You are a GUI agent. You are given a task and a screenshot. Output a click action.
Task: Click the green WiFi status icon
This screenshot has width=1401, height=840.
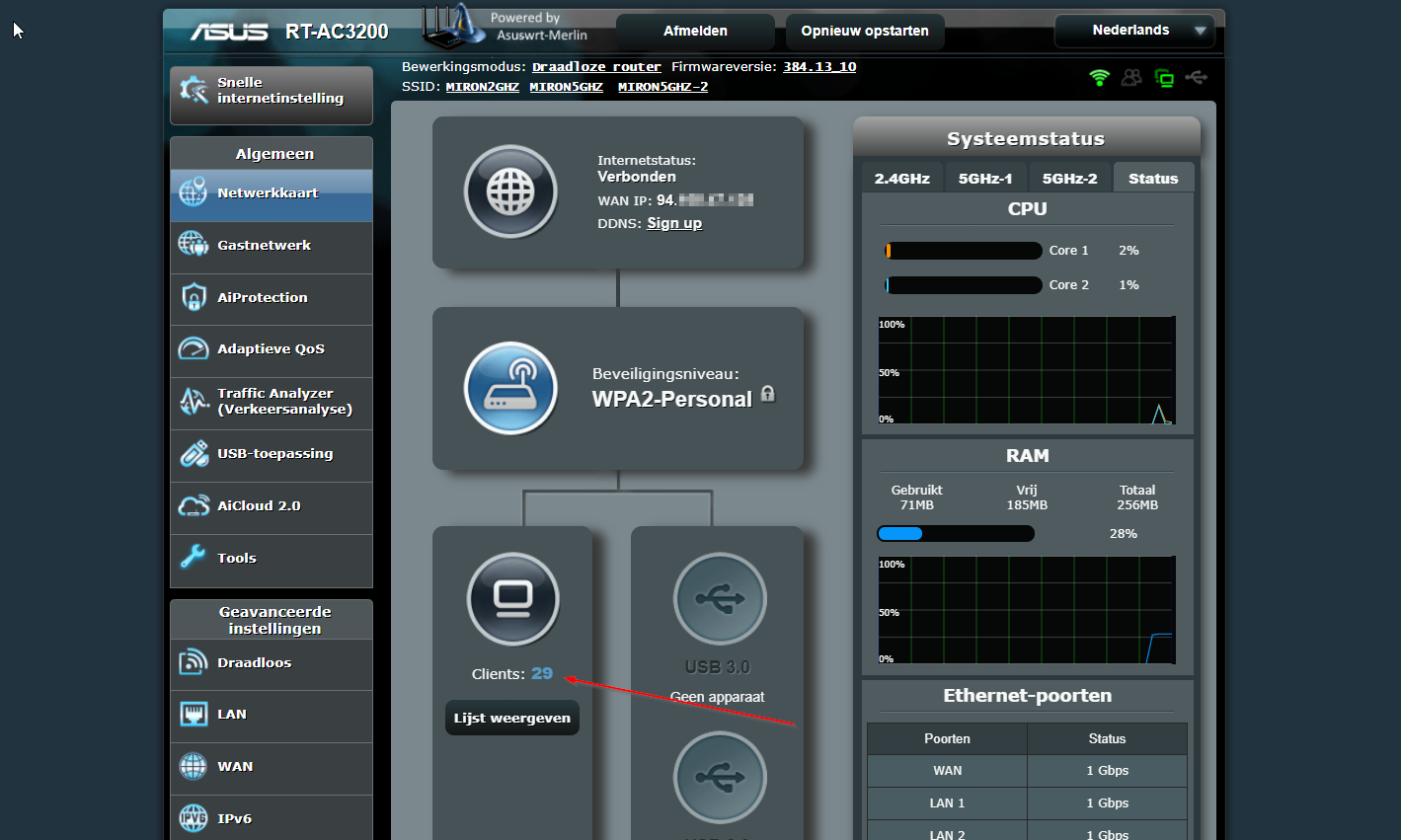pos(1099,78)
